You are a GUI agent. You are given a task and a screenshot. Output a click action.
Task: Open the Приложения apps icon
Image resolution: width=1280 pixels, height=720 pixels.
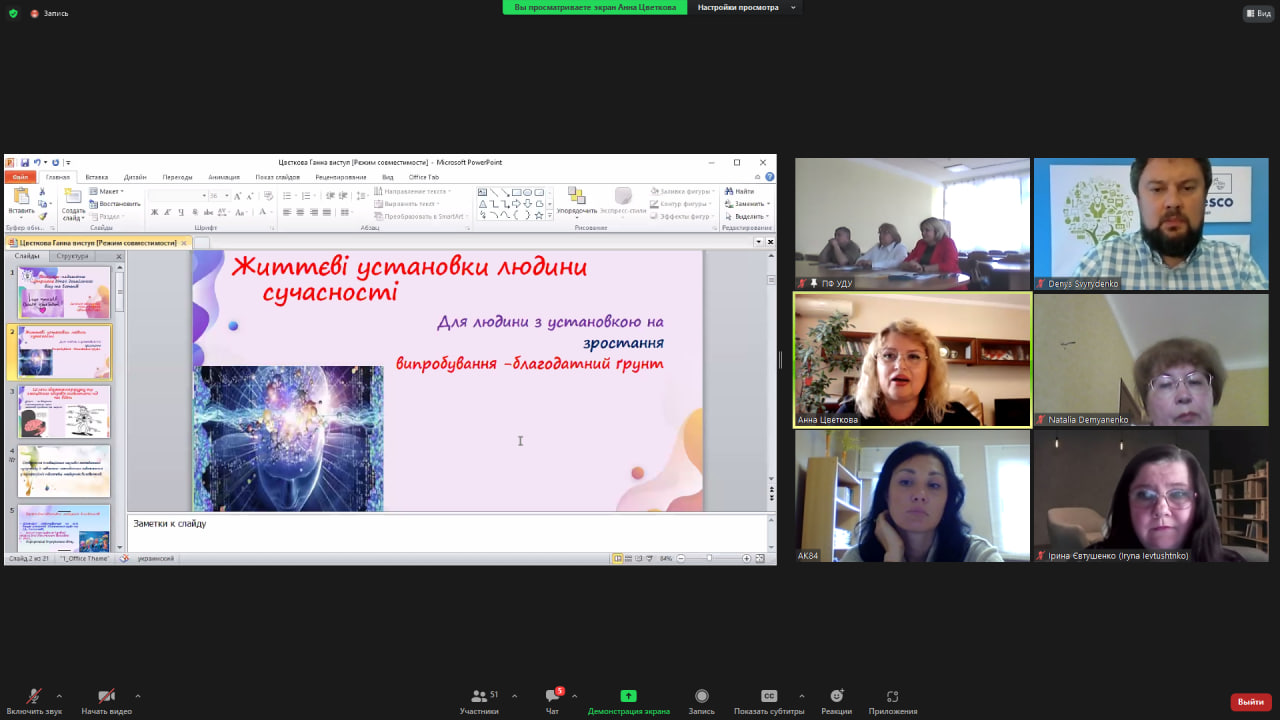click(x=892, y=697)
